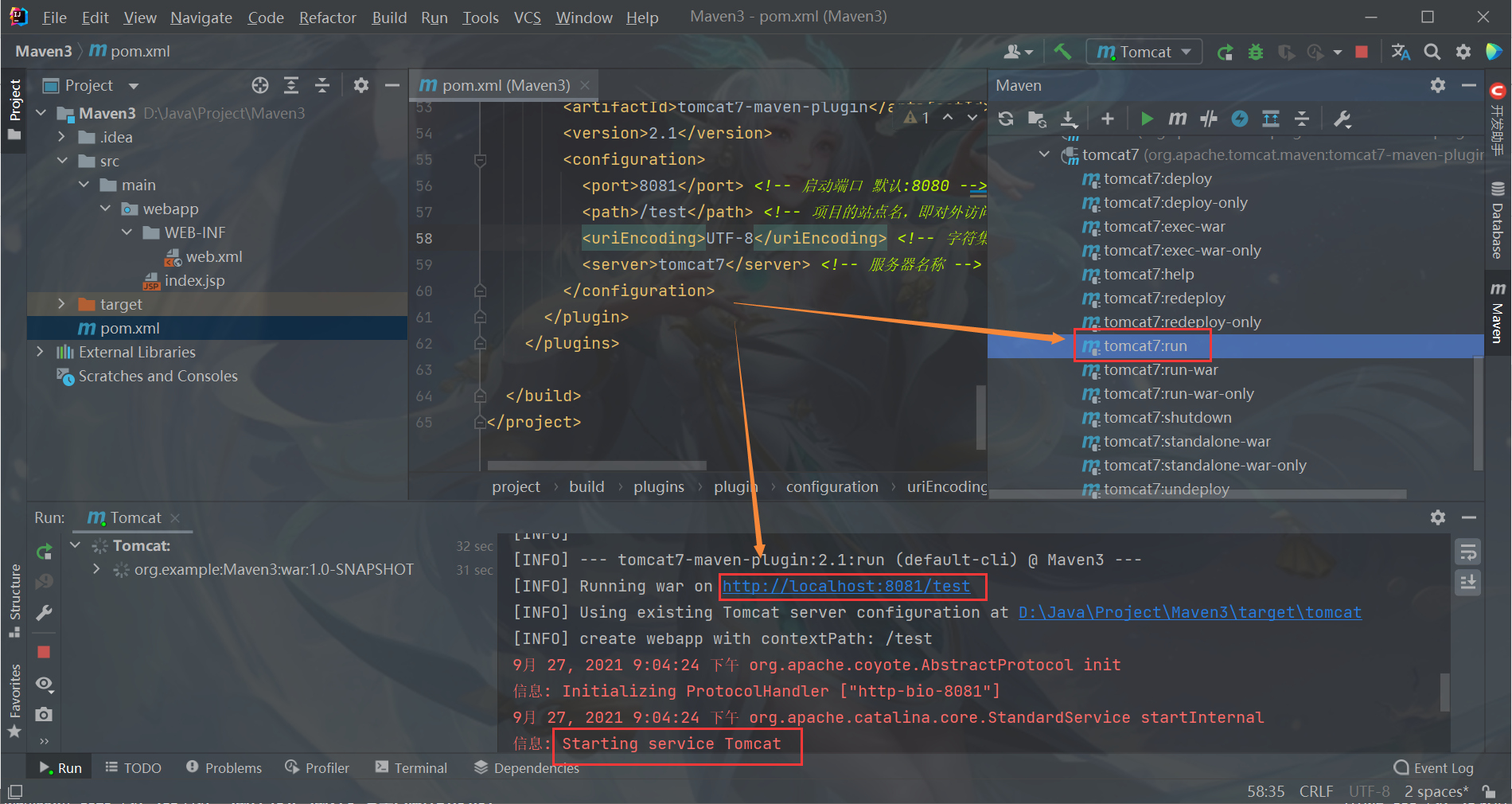The width and height of the screenshot is (1512, 804).
Task: Select web.xml in project tree
Action: click(x=214, y=256)
